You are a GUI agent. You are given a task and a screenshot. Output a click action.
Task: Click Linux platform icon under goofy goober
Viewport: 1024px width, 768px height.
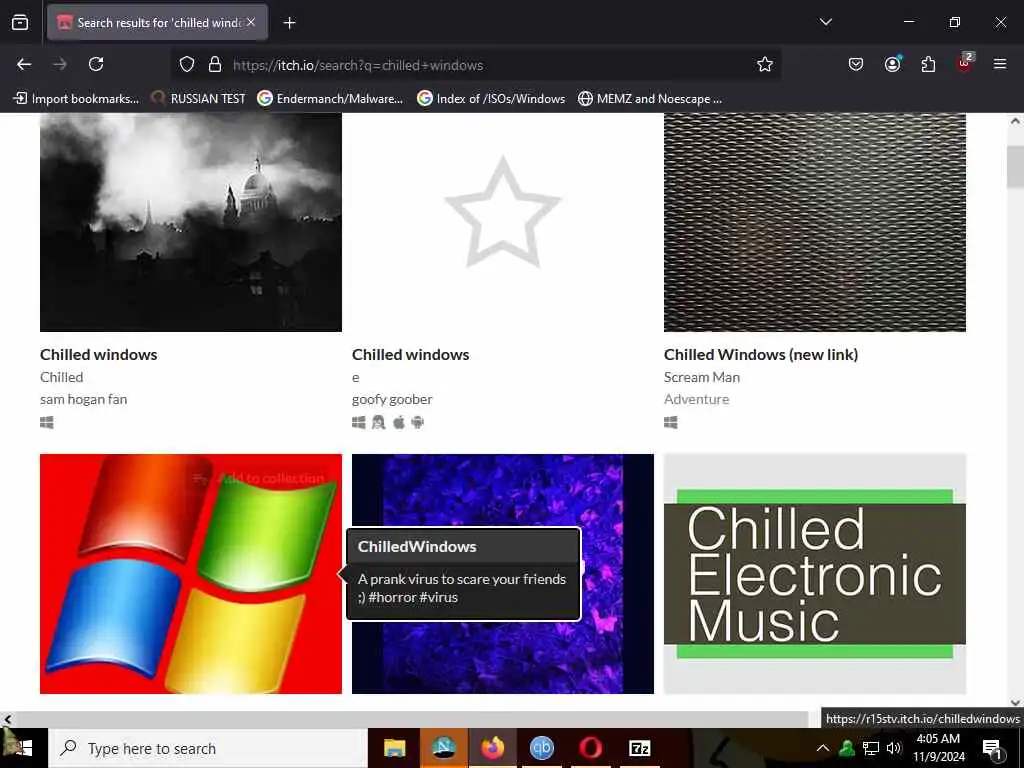point(379,423)
